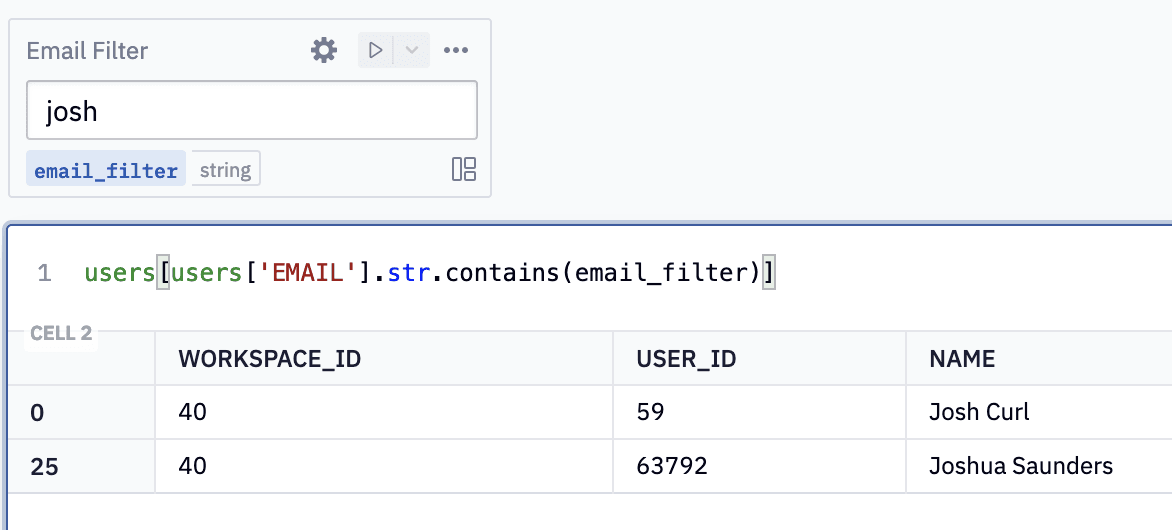Image resolution: width=1172 pixels, height=530 pixels.
Task: Run the Email Filter cell
Action: click(376, 50)
